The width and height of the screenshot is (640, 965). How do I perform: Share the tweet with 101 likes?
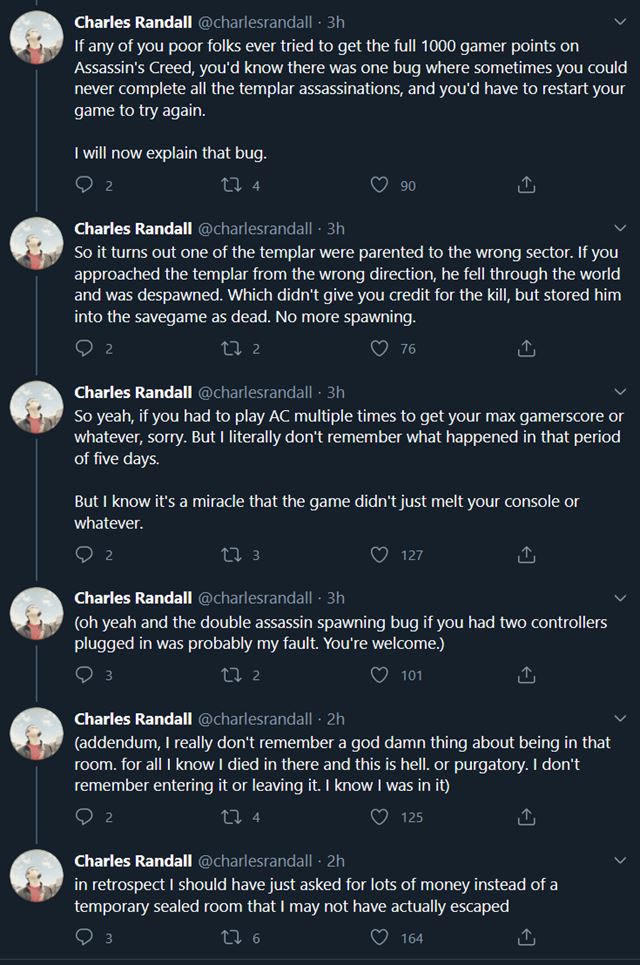(x=527, y=675)
